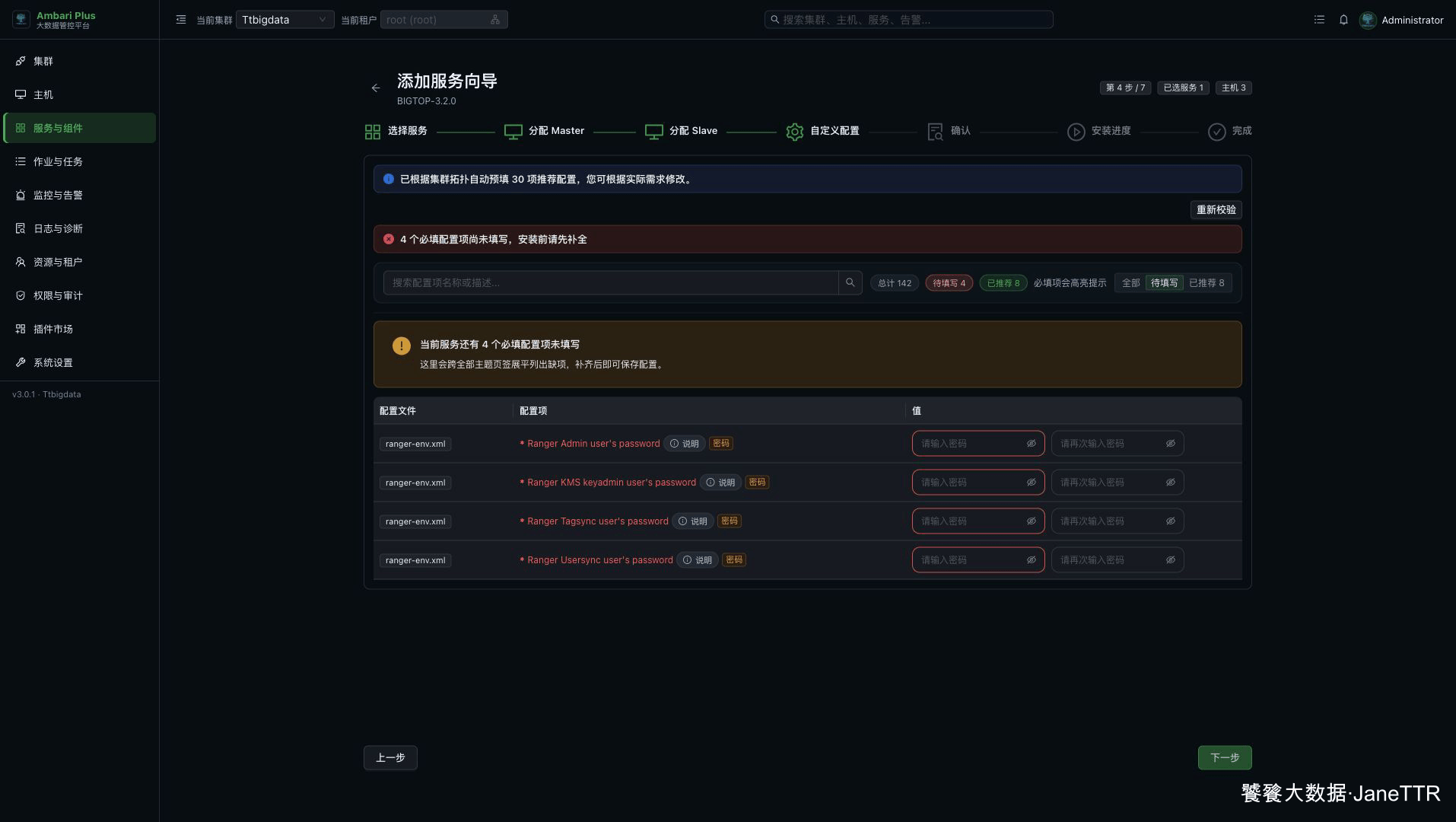The width and height of the screenshot is (1456, 822).
Task: Focus the Ranger Admin 请输入密码 field
Action: (978, 444)
